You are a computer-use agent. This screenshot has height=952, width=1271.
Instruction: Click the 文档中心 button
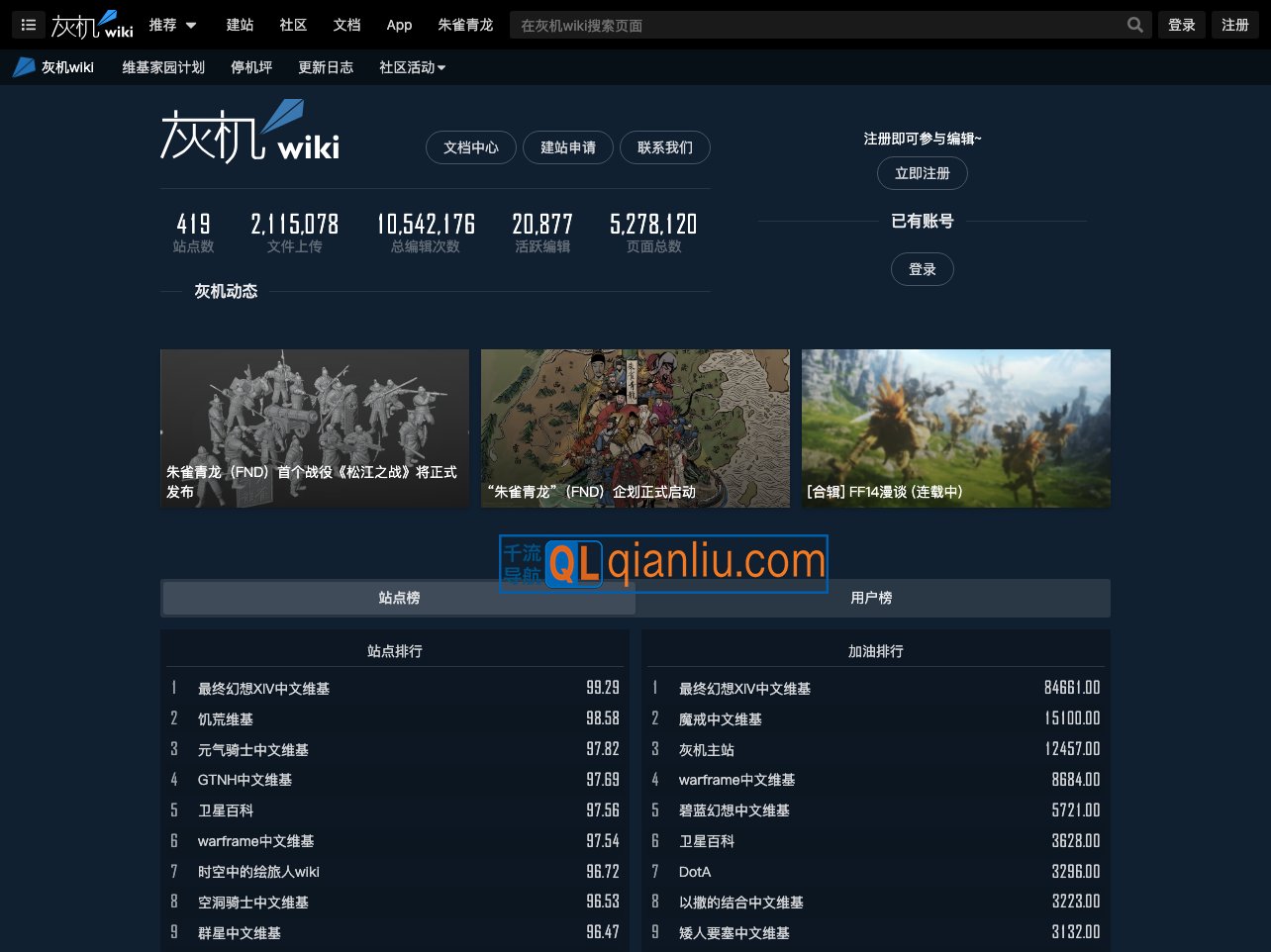point(471,147)
